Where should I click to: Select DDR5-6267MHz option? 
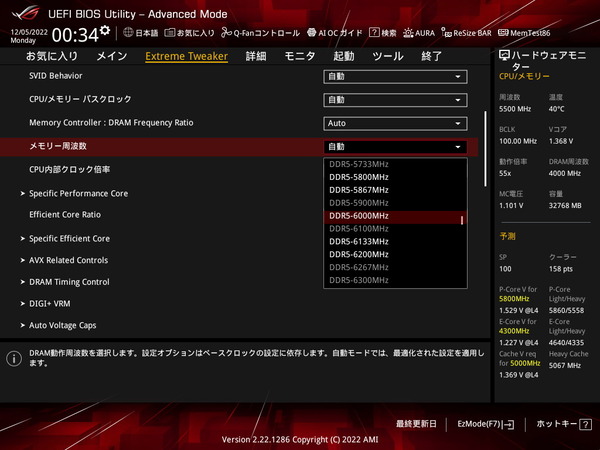(395, 267)
